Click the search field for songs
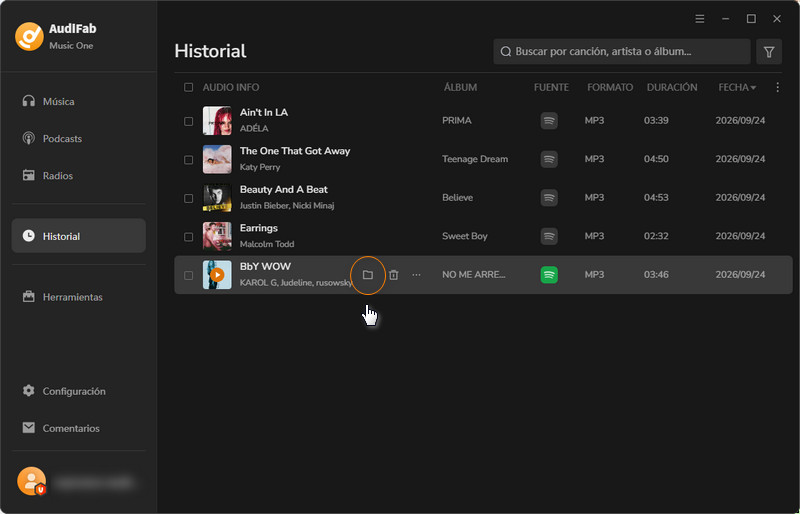The height and width of the screenshot is (514, 800). (x=621, y=52)
